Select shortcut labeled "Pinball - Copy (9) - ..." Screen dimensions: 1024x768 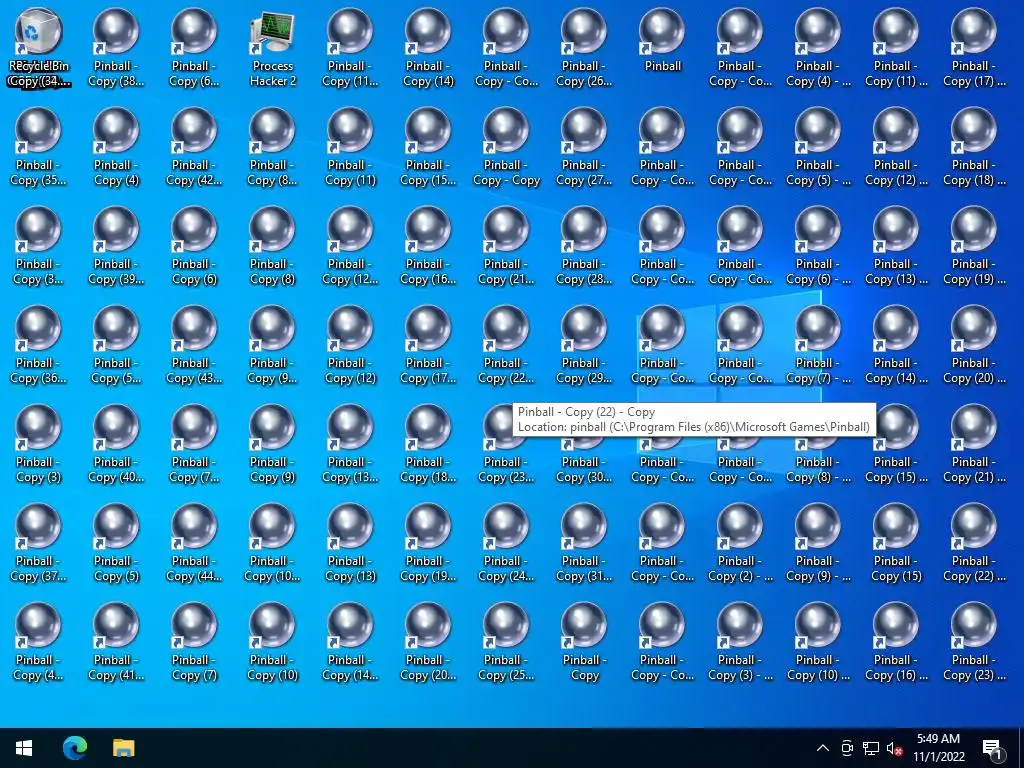pyautogui.click(x=818, y=544)
